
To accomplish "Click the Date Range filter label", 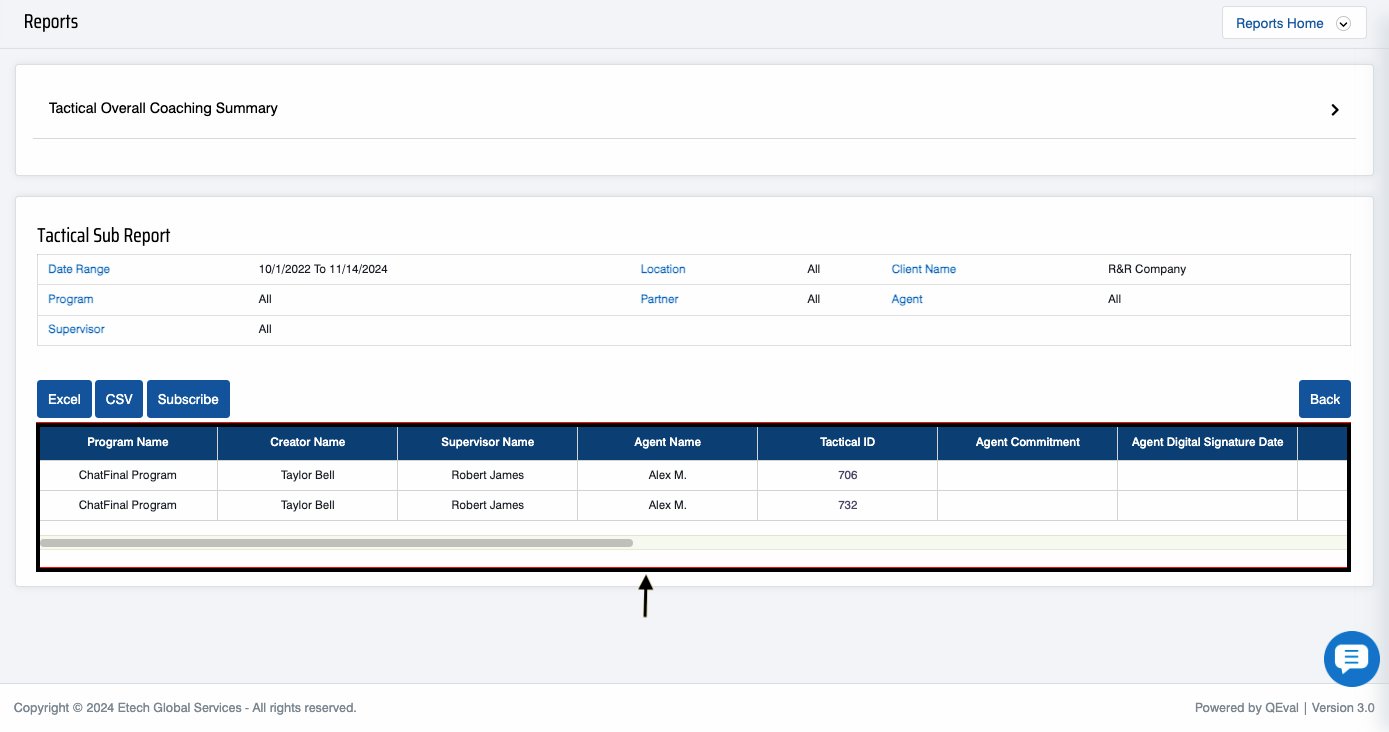I will click(79, 269).
